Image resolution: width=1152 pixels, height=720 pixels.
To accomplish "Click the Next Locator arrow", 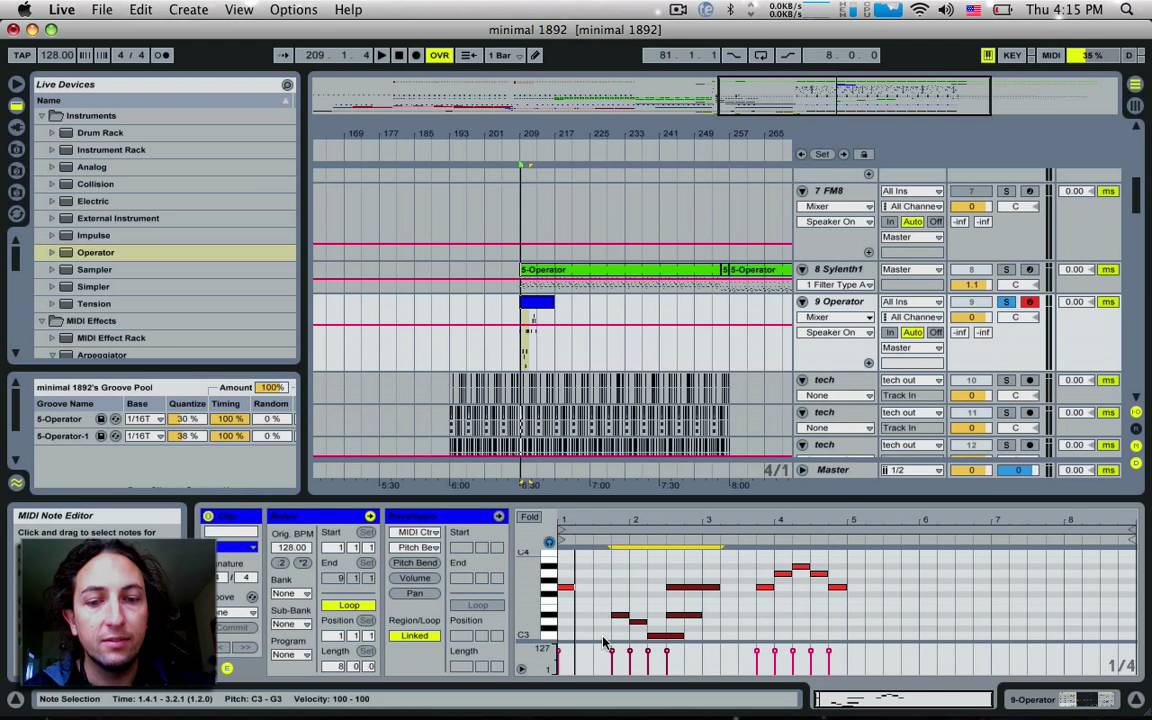I will [843, 154].
